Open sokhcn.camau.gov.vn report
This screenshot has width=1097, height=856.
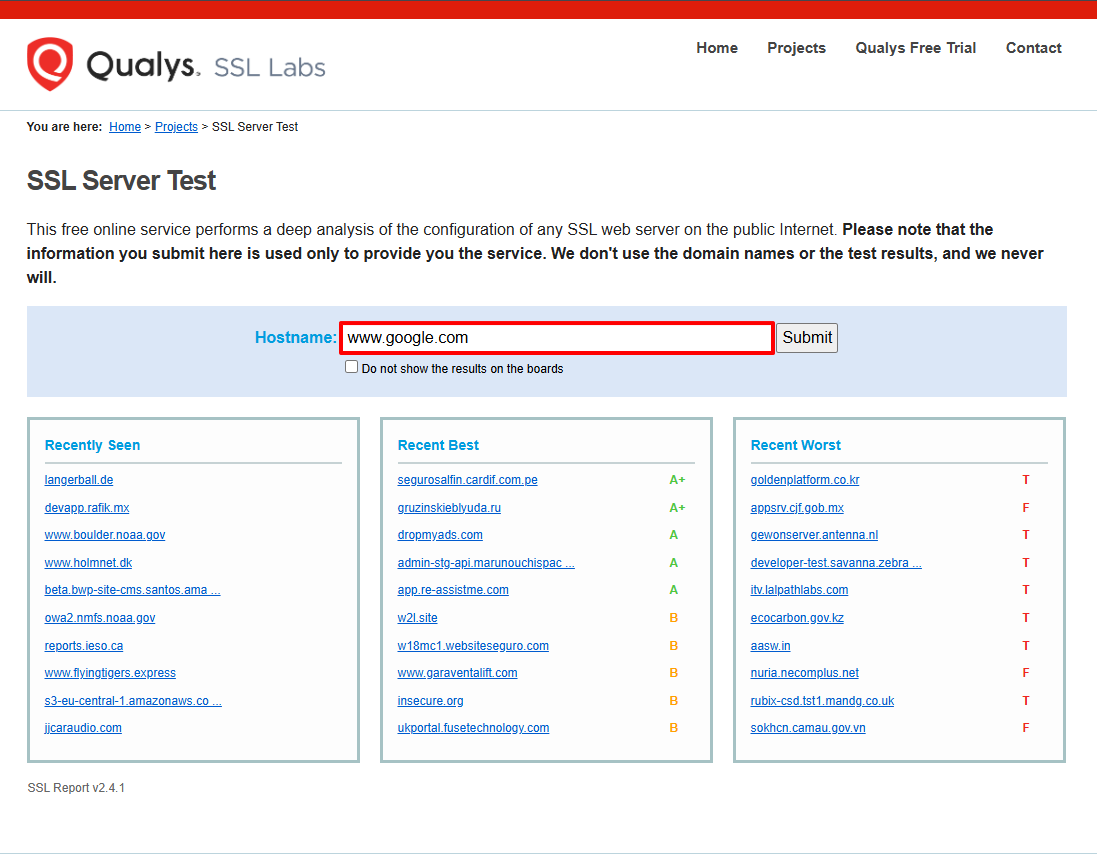pos(808,728)
